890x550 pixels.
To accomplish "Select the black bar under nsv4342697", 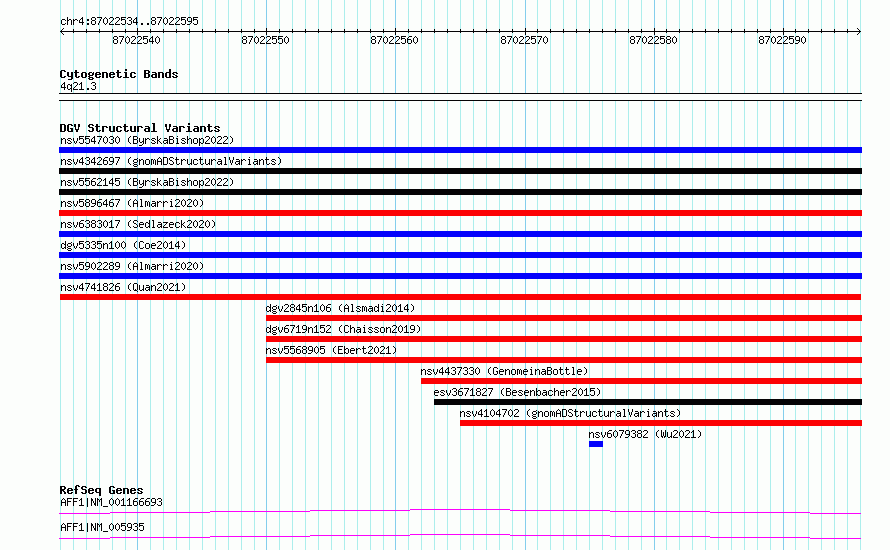I will coord(460,171).
